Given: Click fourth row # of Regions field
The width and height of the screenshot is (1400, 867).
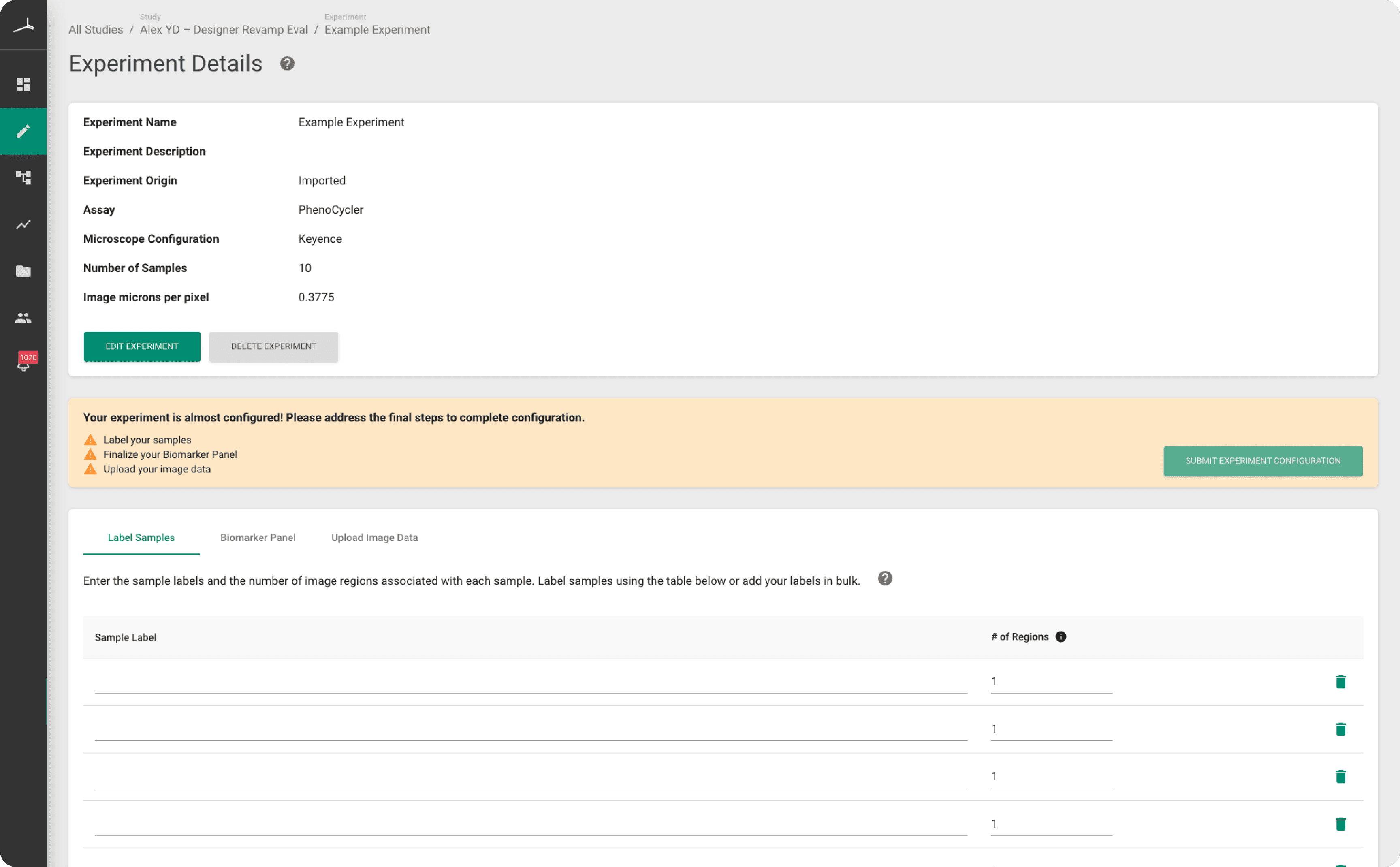Looking at the screenshot, I should (1052, 824).
